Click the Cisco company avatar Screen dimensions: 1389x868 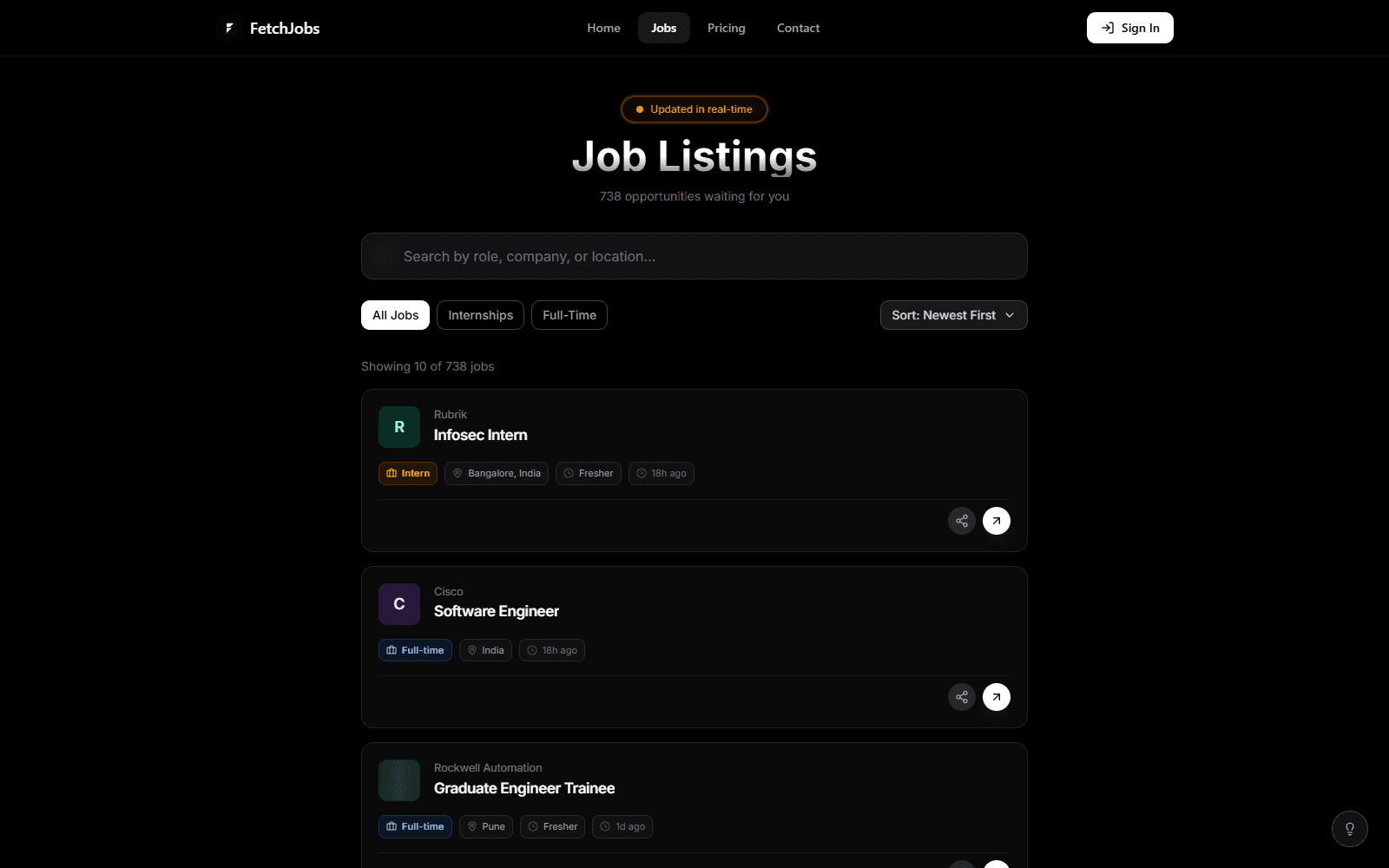(399, 604)
